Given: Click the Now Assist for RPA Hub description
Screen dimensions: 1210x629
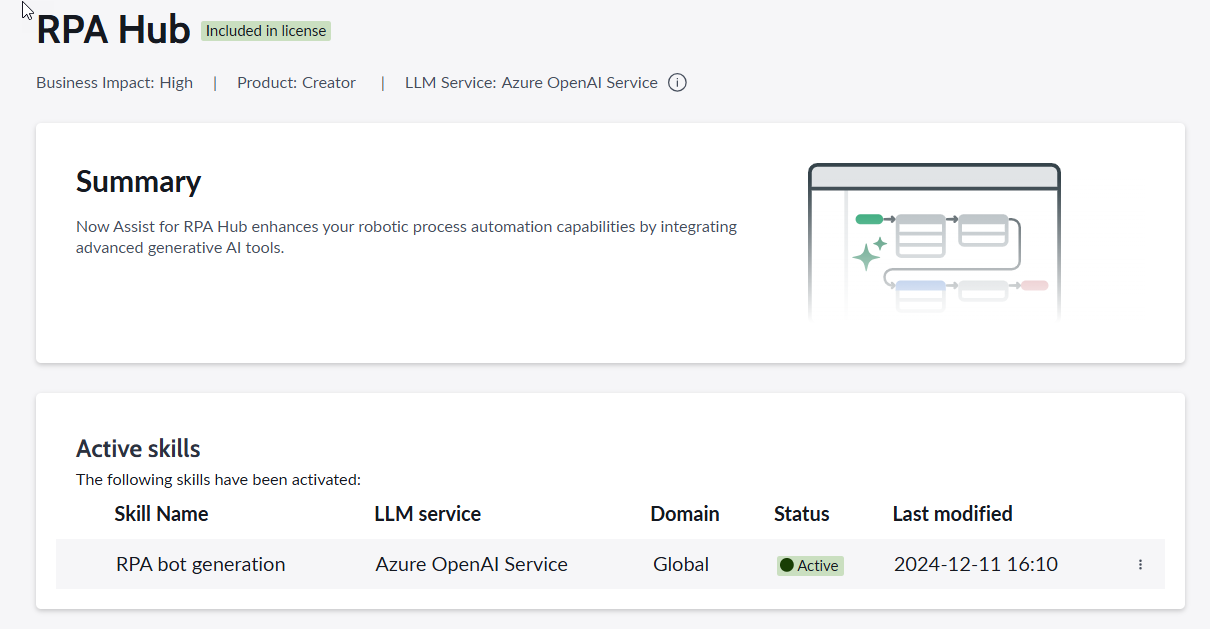Looking at the screenshot, I should (406, 237).
